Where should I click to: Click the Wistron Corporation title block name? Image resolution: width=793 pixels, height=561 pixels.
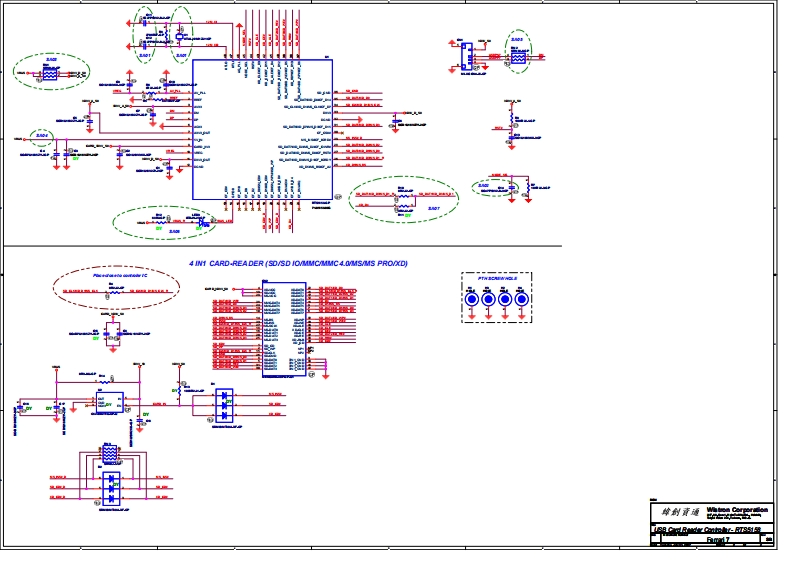point(739,507)
